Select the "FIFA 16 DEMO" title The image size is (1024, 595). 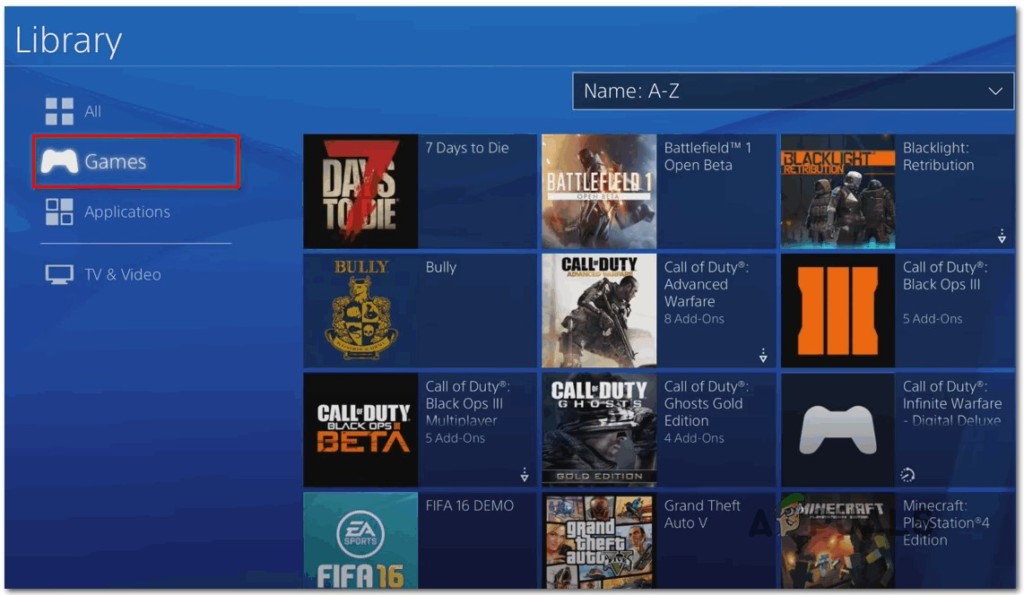click(470, 506)
